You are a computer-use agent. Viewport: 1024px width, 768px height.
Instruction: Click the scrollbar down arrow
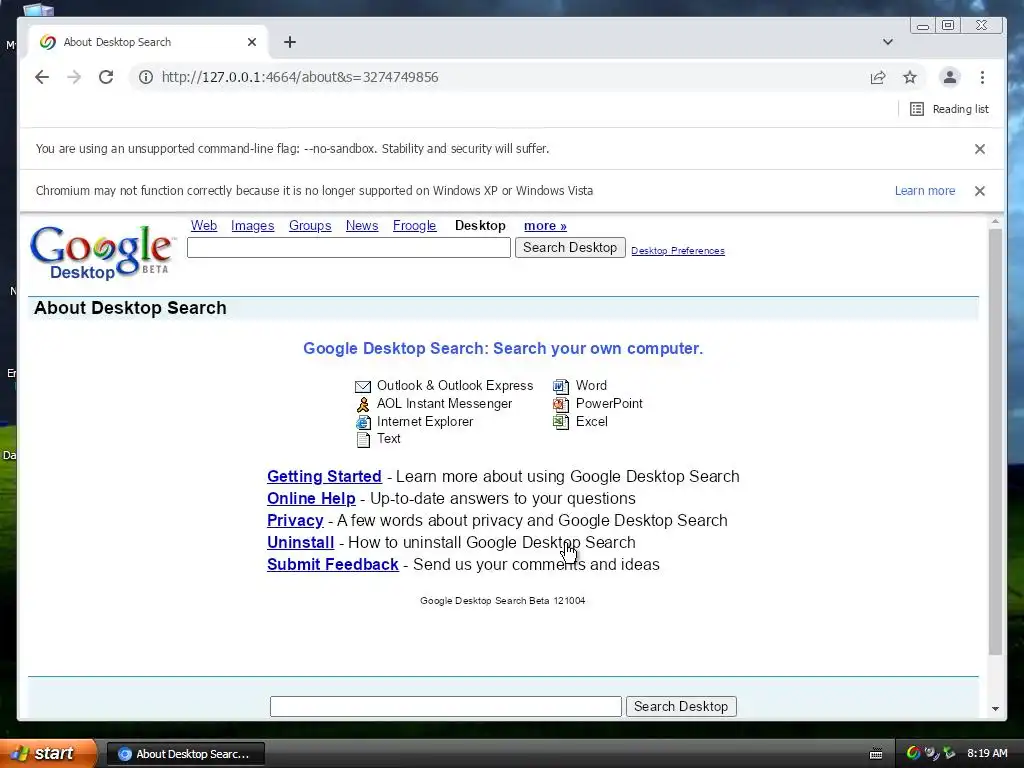[x=995, y=709]
